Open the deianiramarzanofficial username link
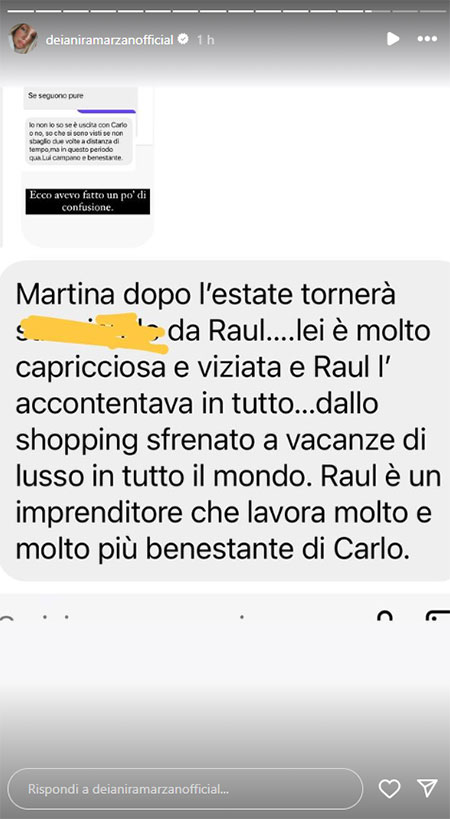Image resolution: width=450 pixels, height=819 pixels. pos(110,40)
